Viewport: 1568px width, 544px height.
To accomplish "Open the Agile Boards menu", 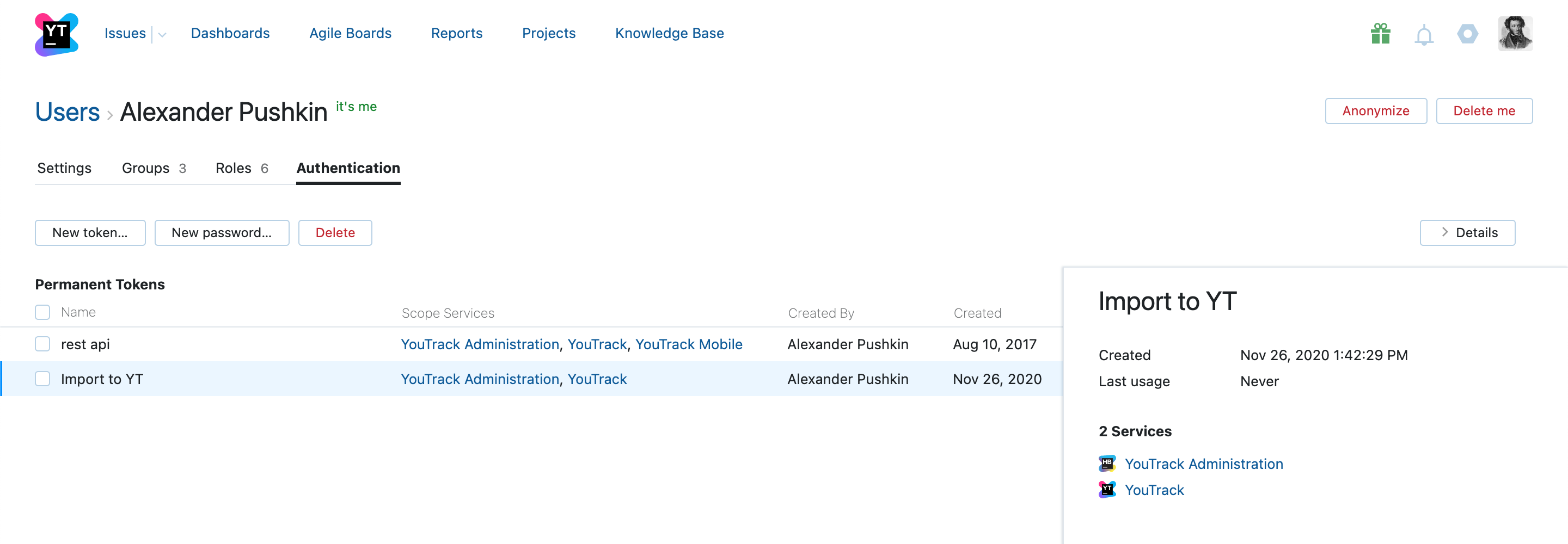I will 350,34.
